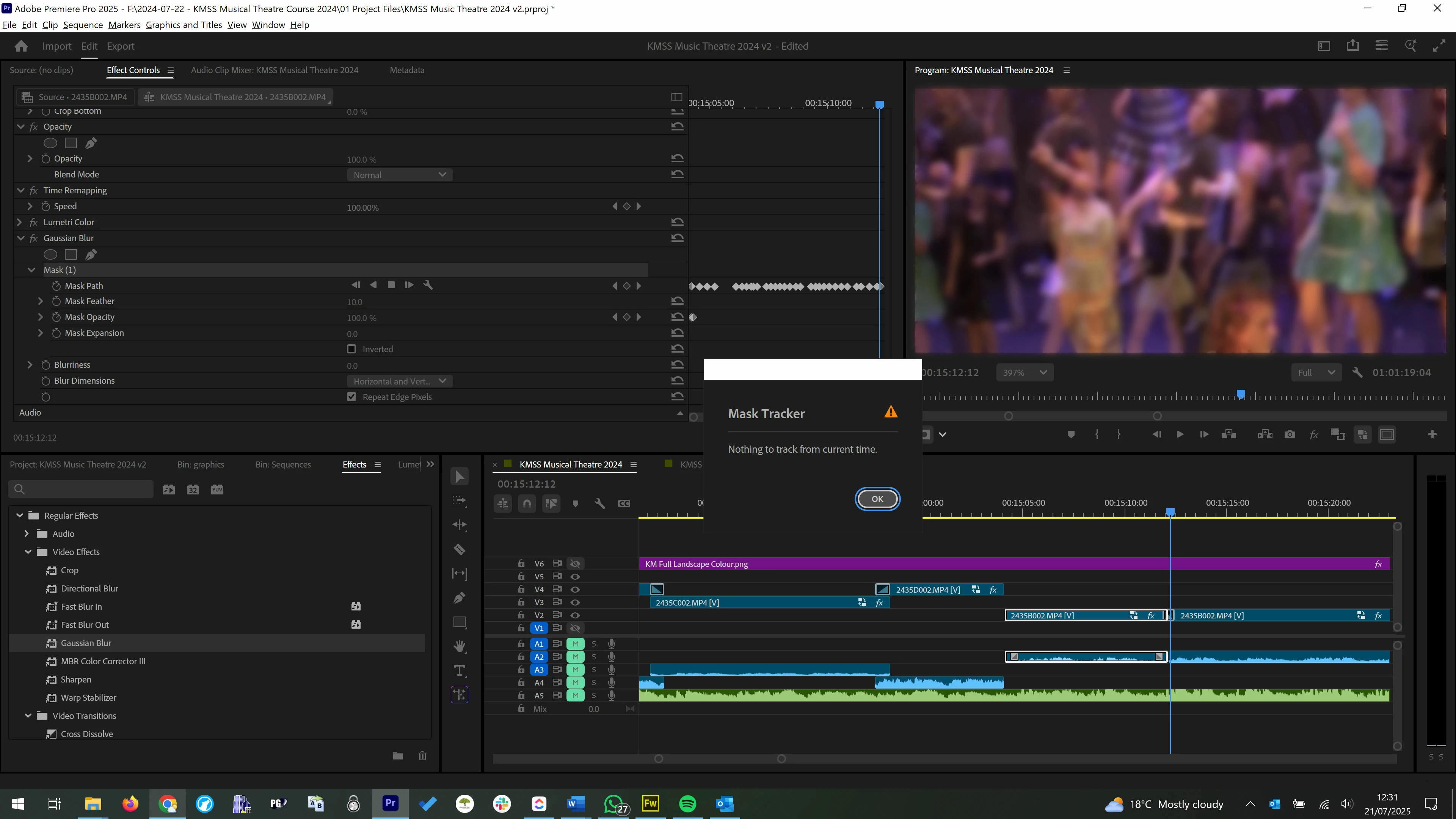Create an ellipse mask under Opacity
Viewport: 1456px width, 819px height.
tap(50, 143)
